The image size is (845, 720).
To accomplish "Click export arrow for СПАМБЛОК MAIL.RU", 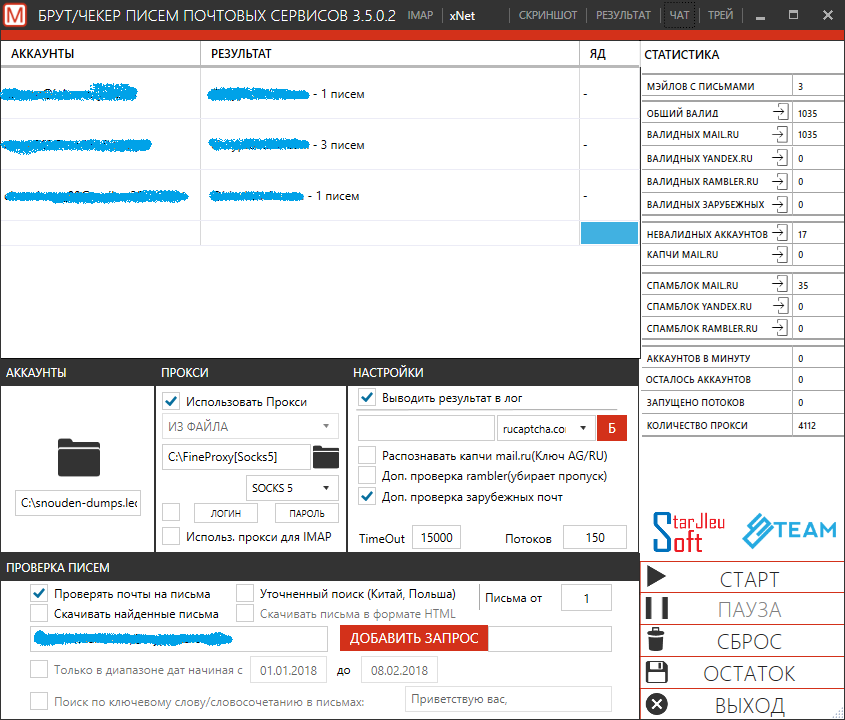I will pyautogui.click(x=780, y=285).
